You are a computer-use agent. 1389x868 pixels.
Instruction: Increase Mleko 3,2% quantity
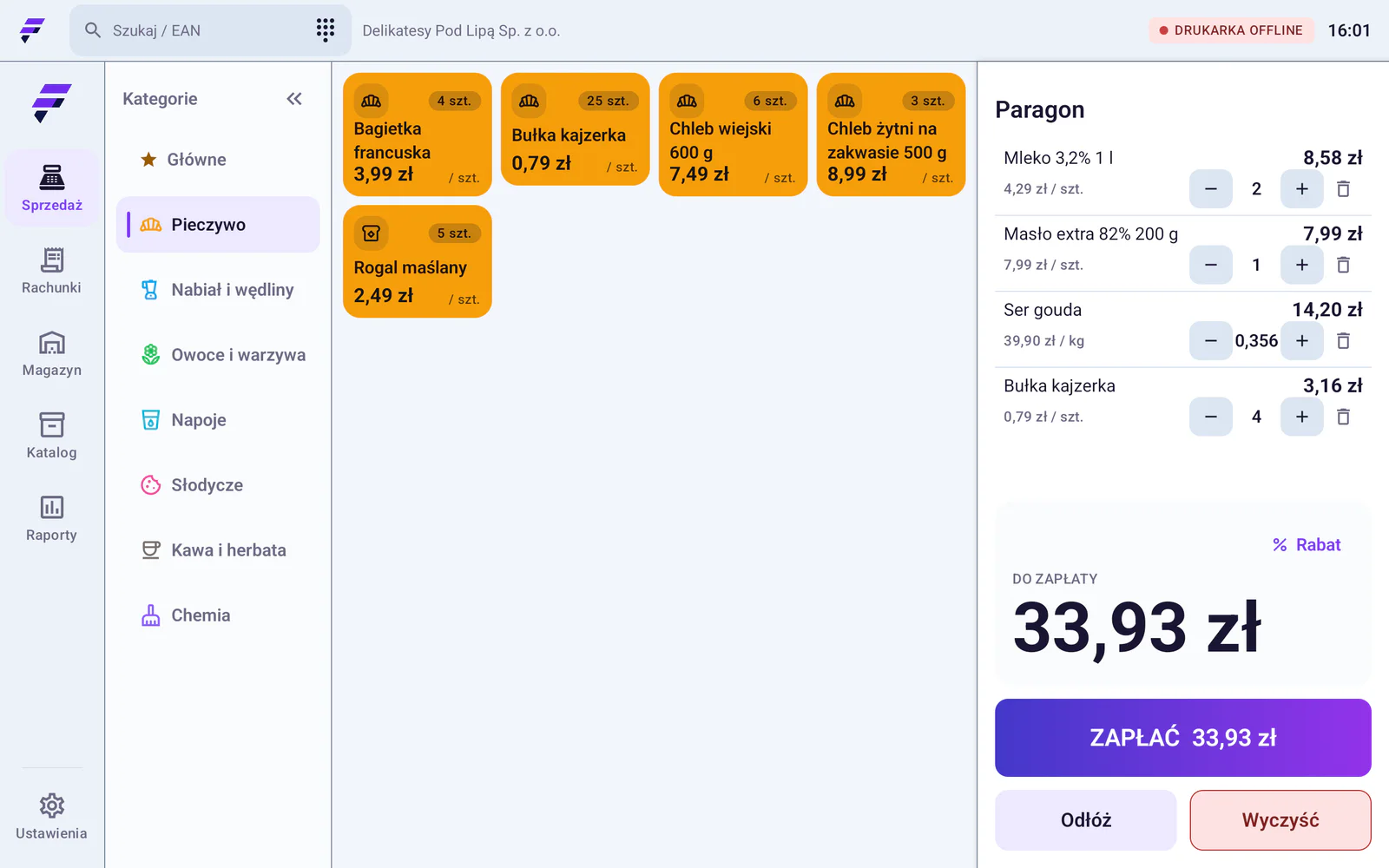coord(1302,189)
